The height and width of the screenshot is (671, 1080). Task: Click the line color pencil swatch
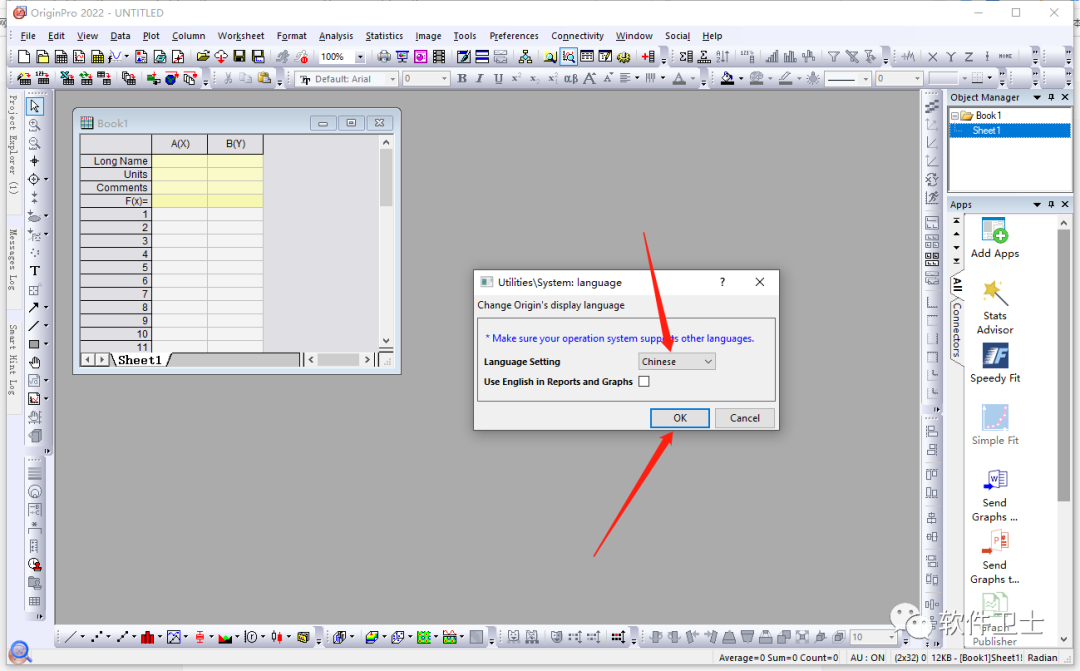(786, 79)
